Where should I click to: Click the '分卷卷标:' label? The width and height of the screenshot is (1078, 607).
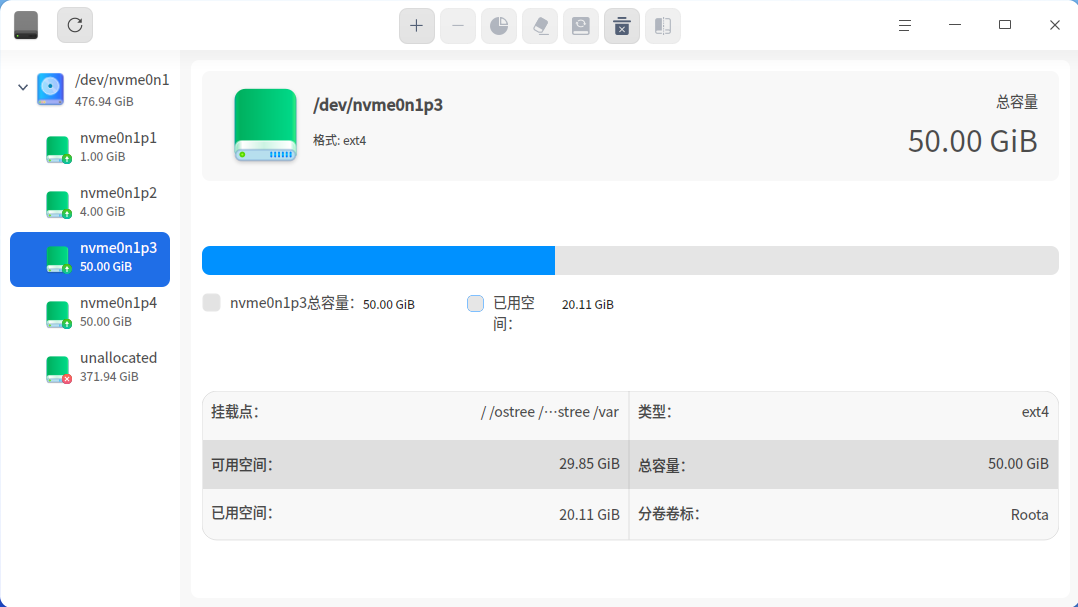[669, 515]
